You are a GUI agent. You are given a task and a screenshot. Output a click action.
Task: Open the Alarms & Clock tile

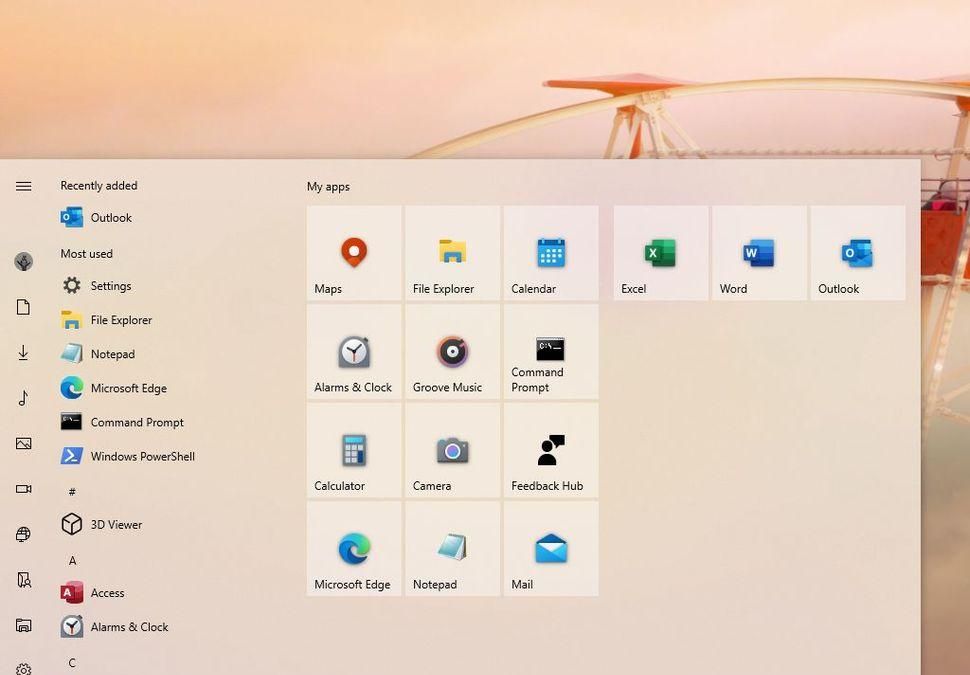coord(353,351)
